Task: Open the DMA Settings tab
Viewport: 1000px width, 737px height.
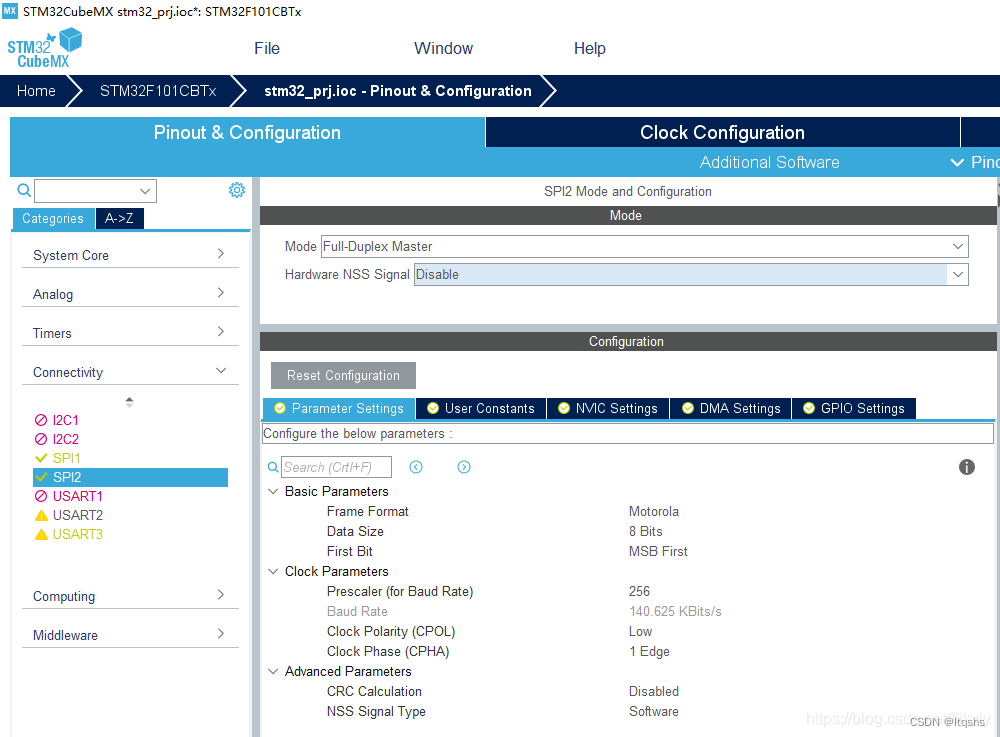Action: click(x=731, y=409)
